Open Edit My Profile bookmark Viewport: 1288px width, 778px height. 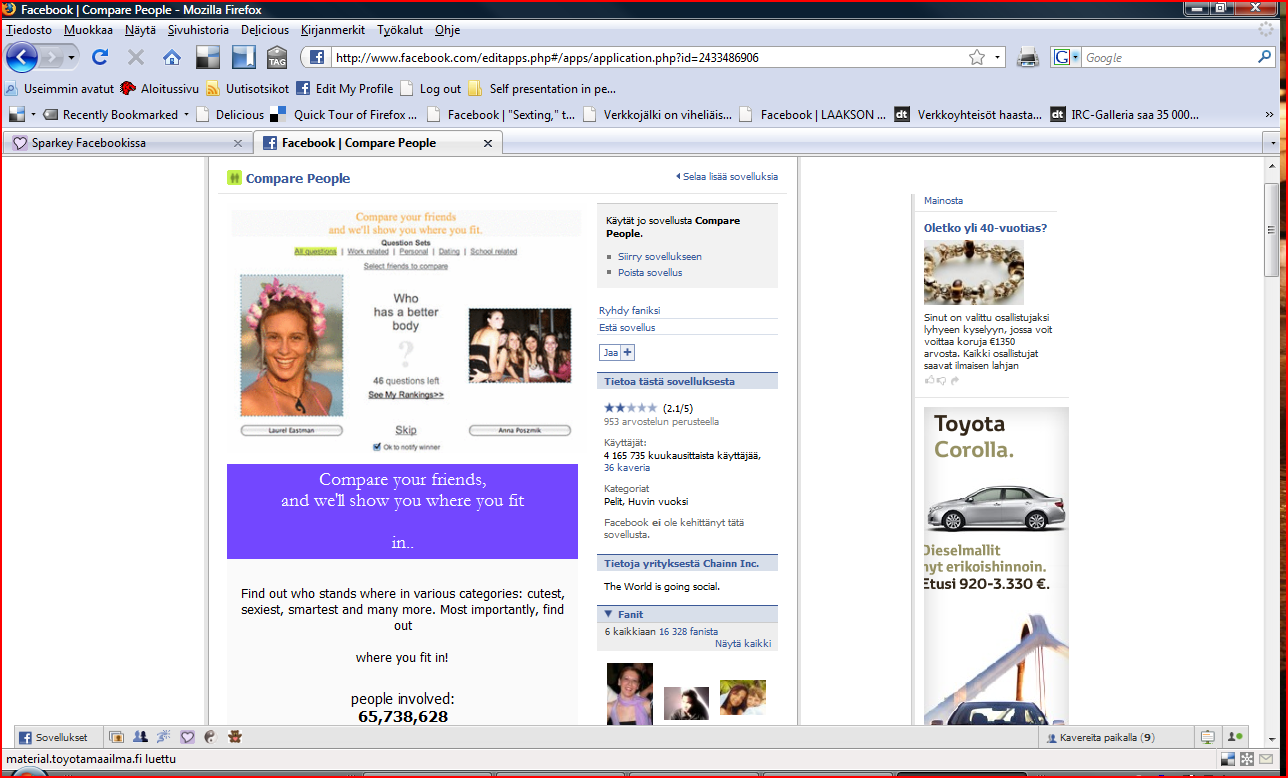(x=345, y=89)
